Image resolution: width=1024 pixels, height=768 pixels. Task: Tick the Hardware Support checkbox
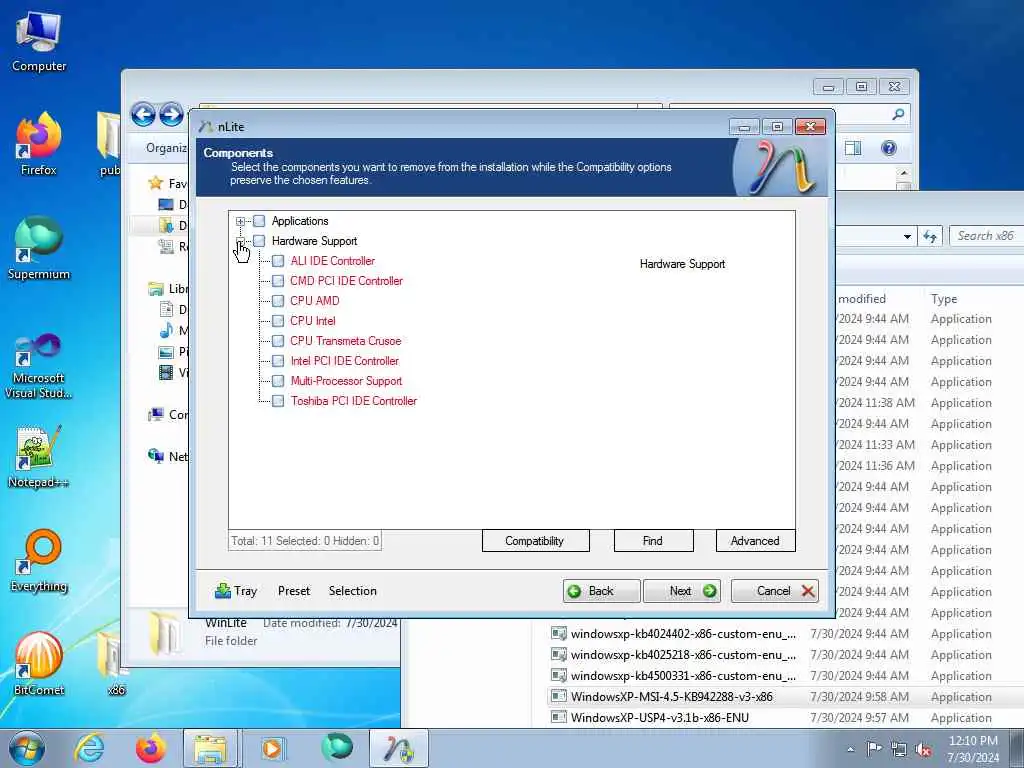pos(259,241)
